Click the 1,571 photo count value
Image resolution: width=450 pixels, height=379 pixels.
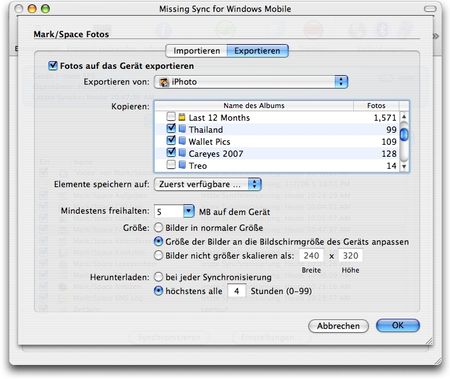click(x=385, y=118)
